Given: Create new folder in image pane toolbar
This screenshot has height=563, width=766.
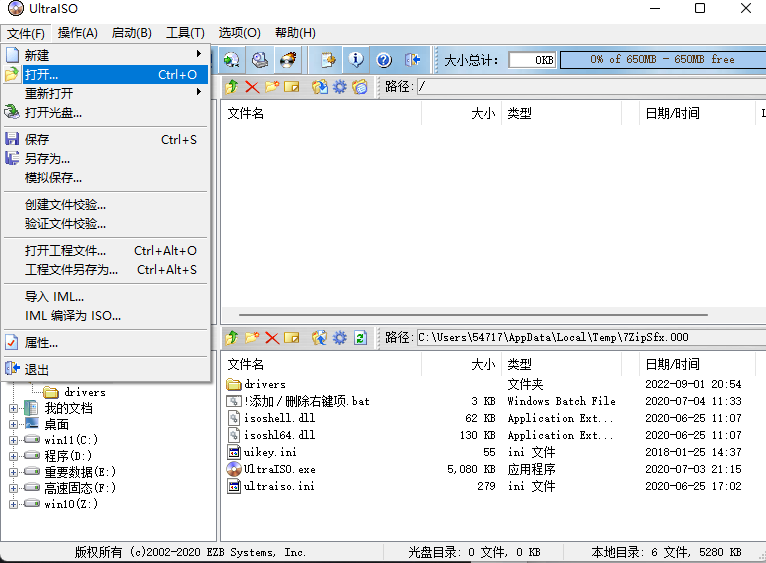Looking at the screenshot, I should pyautogui.click(x=272, y=87).
